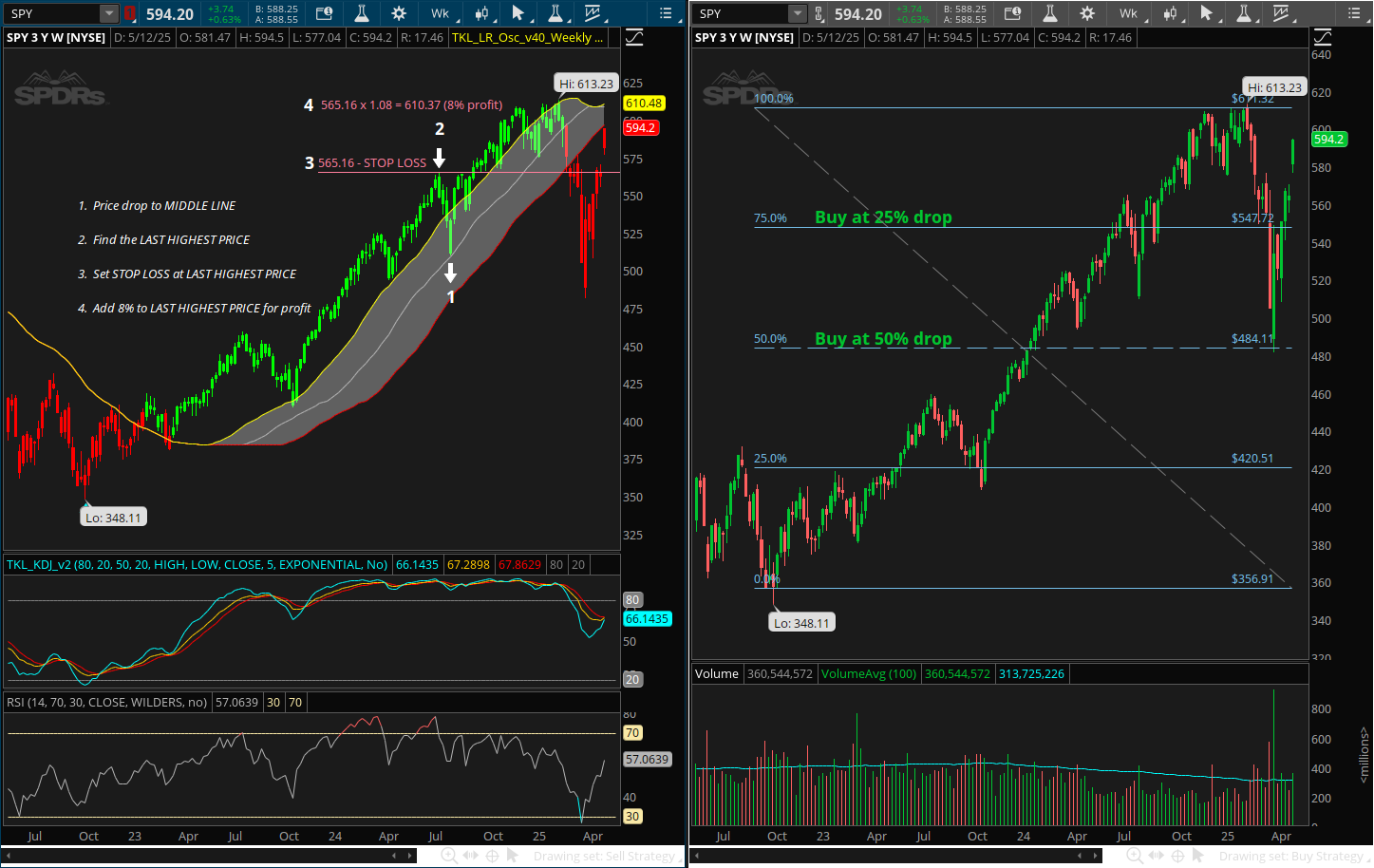Screen dimensions: 1374x868
Task: Open the list menu icon on left chart
Action: pyautogui.click(x=667, y=13)
